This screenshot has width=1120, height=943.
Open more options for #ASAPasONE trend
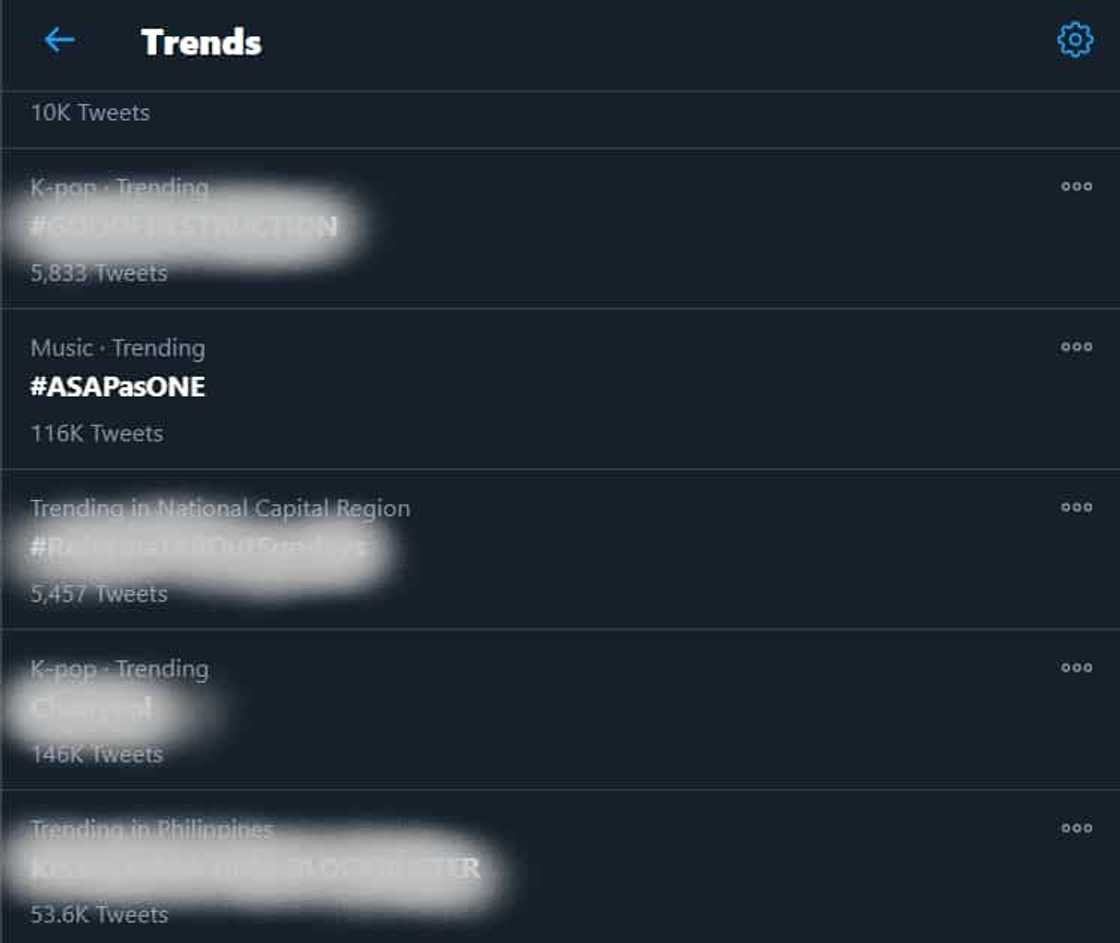click(x=1076, y=347)
